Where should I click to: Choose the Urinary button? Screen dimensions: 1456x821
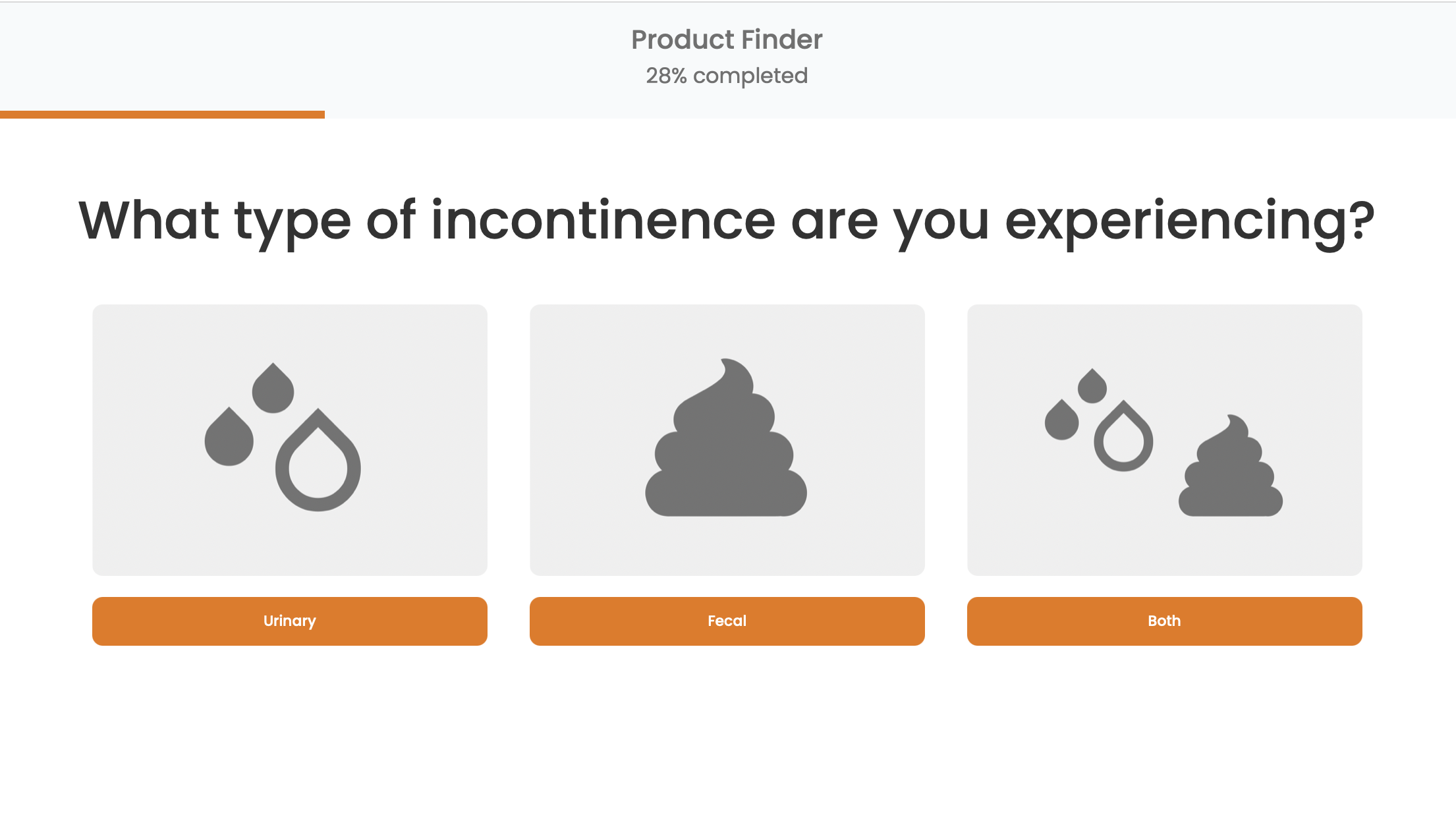click(290, 621)
